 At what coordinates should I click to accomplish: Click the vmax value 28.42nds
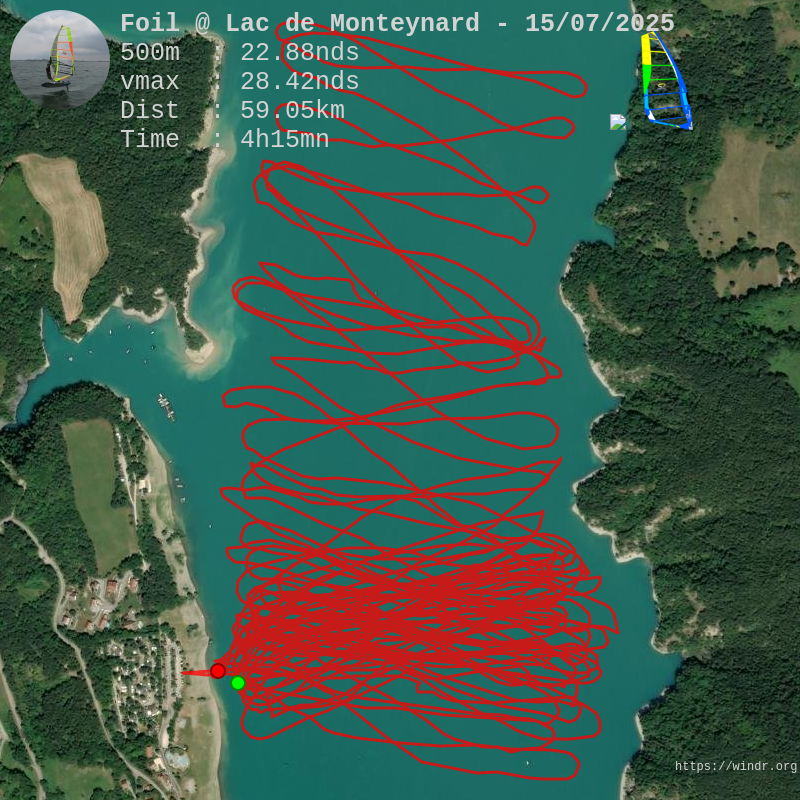[299, 82]
